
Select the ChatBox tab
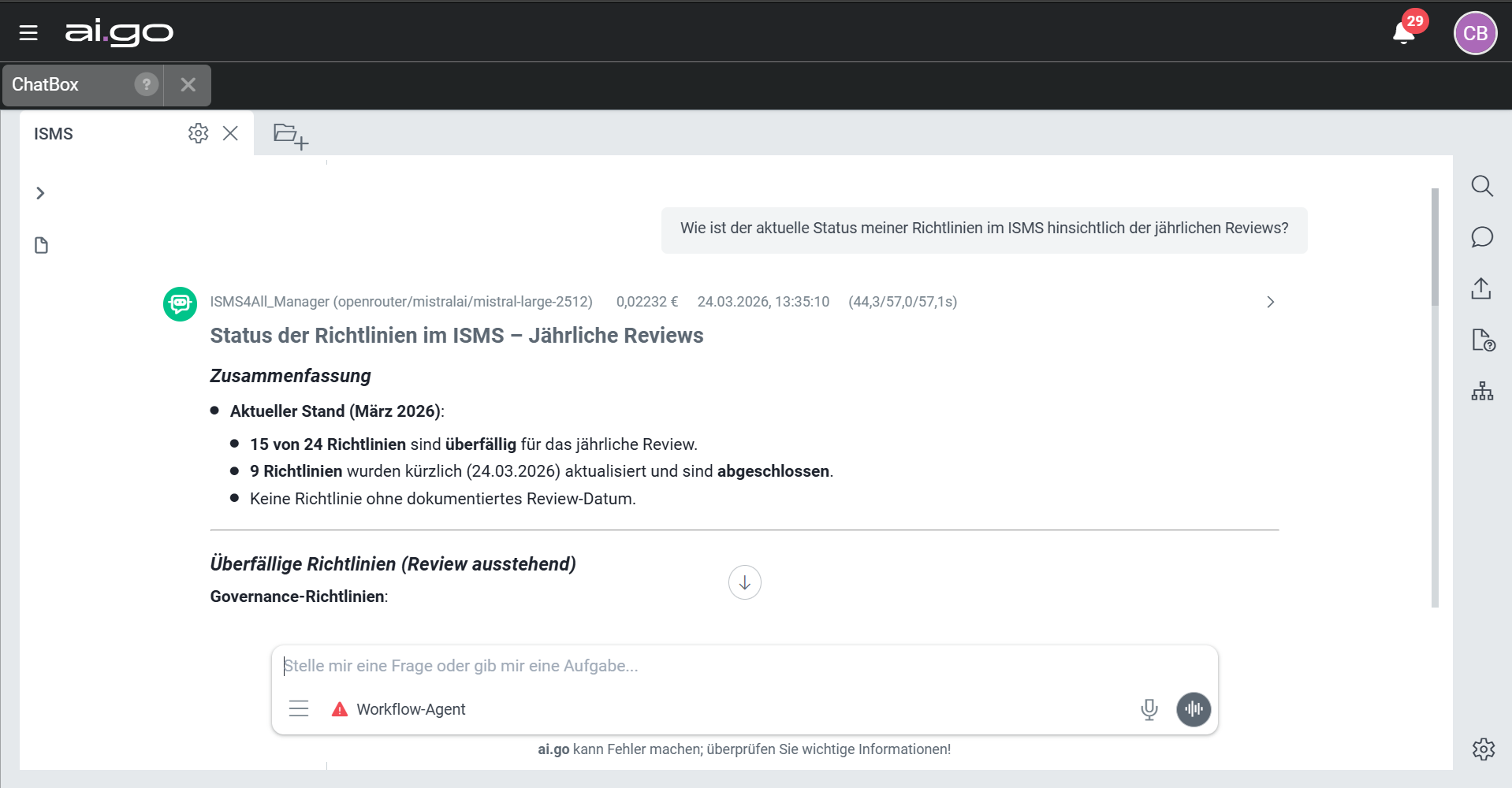(46, 84)
